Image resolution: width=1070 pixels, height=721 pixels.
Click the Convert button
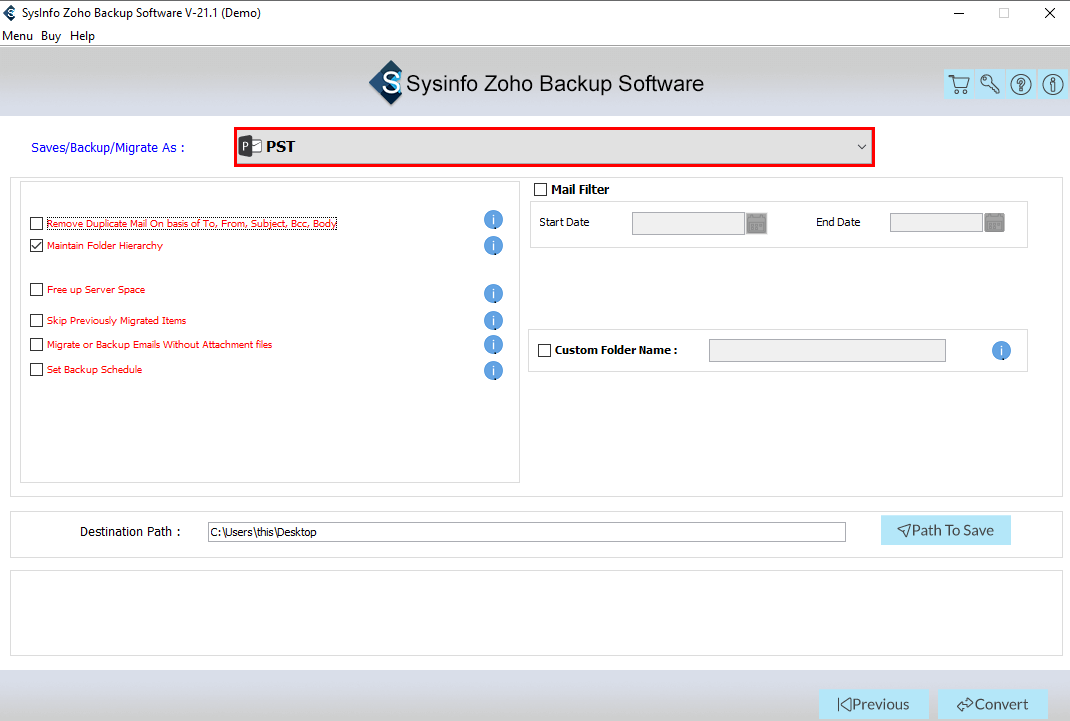click(x=993, y=704)
